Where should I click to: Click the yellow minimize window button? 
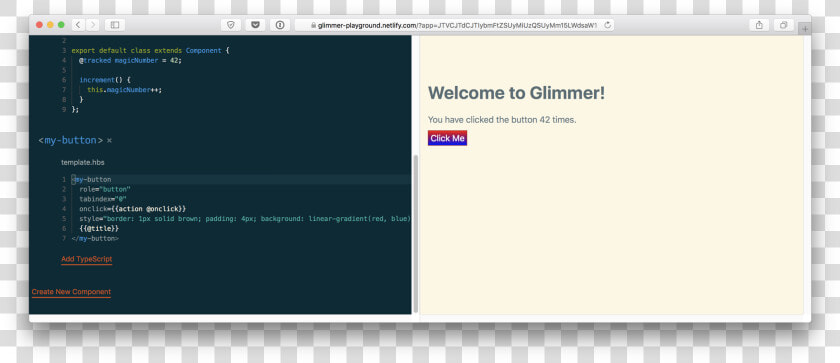[50, 25]
